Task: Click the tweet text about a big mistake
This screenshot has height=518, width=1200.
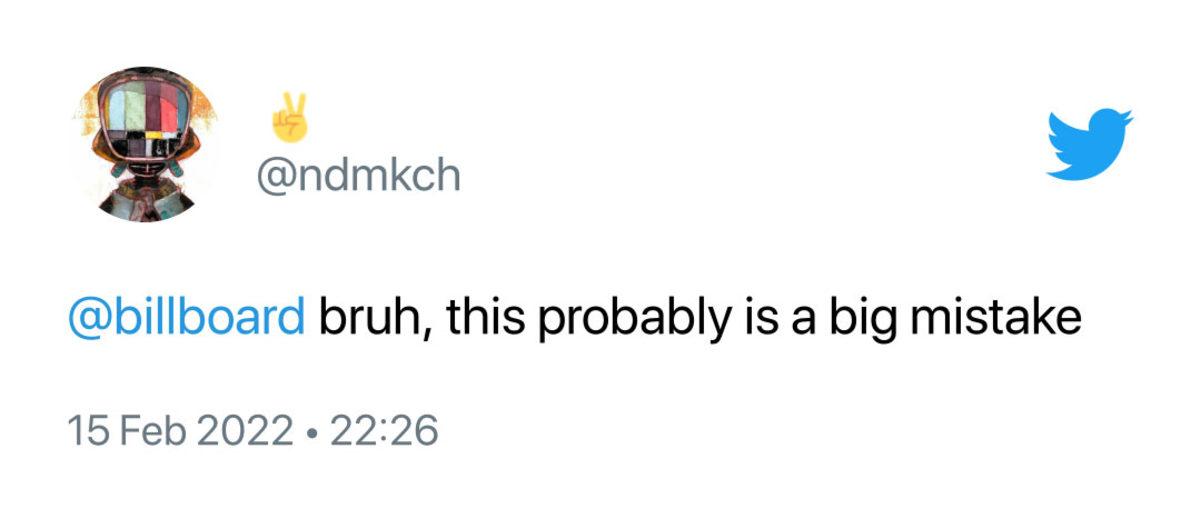Action: 698,320
